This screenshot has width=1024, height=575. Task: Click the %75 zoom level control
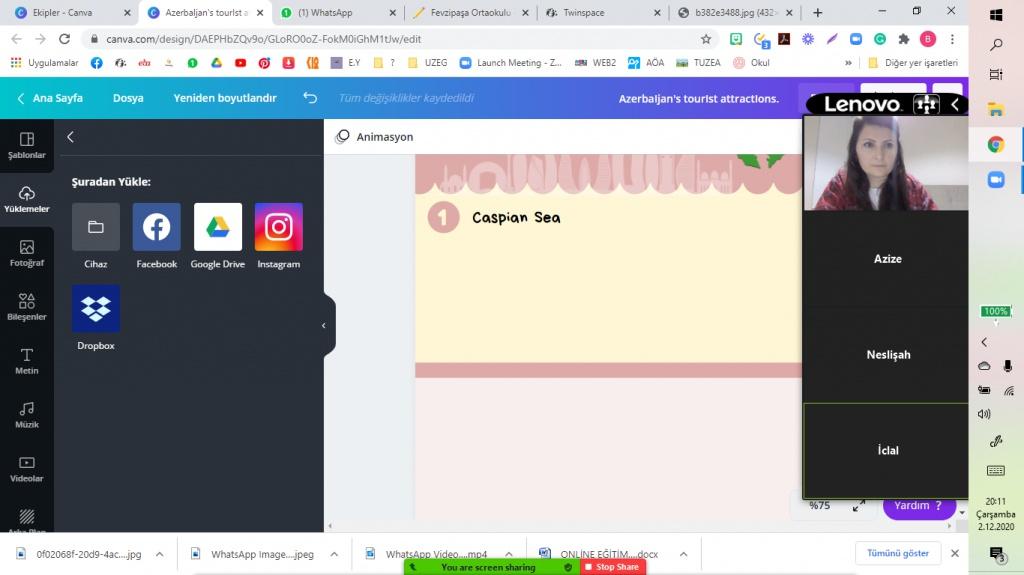click(x=819, y=506)
